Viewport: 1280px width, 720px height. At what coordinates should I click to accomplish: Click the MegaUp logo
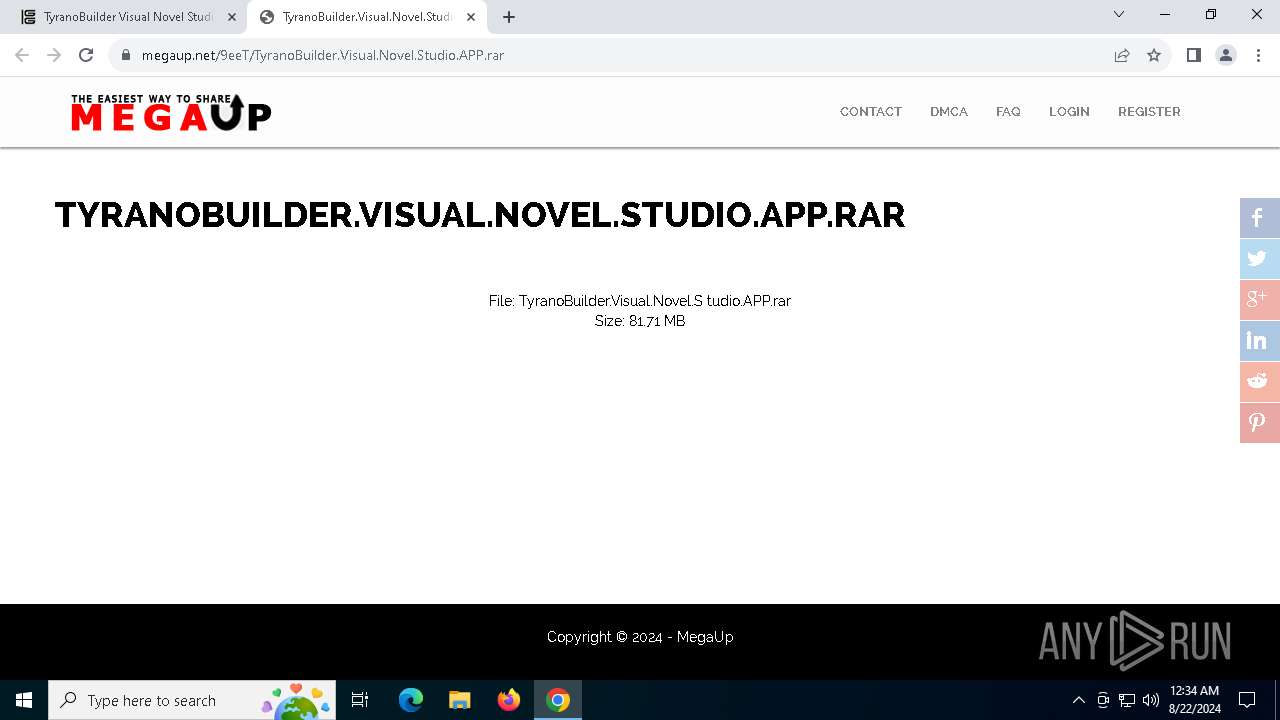pos(171,113)
